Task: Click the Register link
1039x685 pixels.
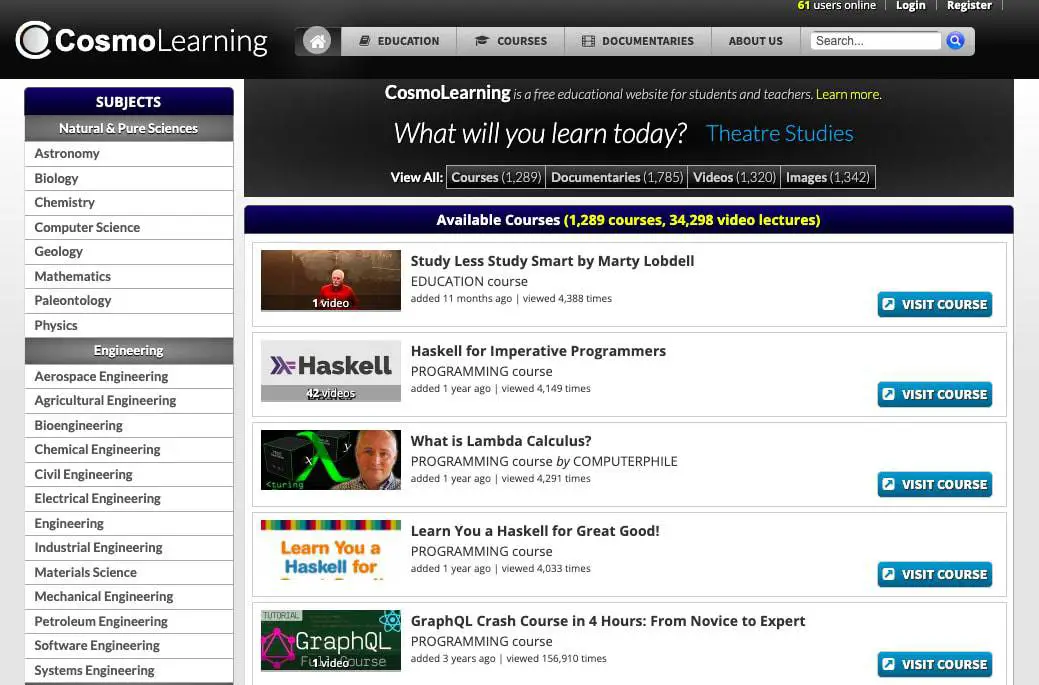Action: [x=969, y=6]
